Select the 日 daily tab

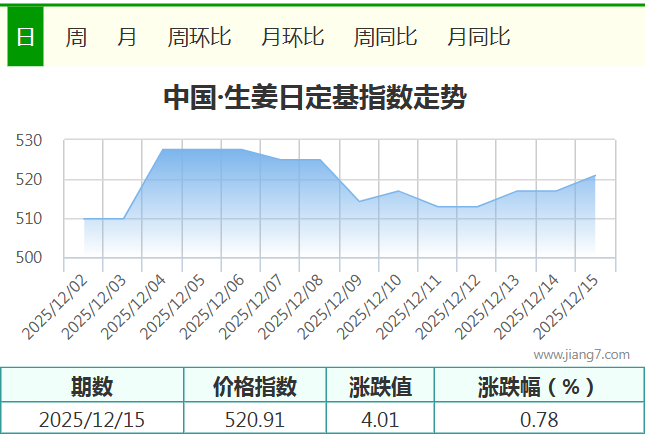[25, 38]
